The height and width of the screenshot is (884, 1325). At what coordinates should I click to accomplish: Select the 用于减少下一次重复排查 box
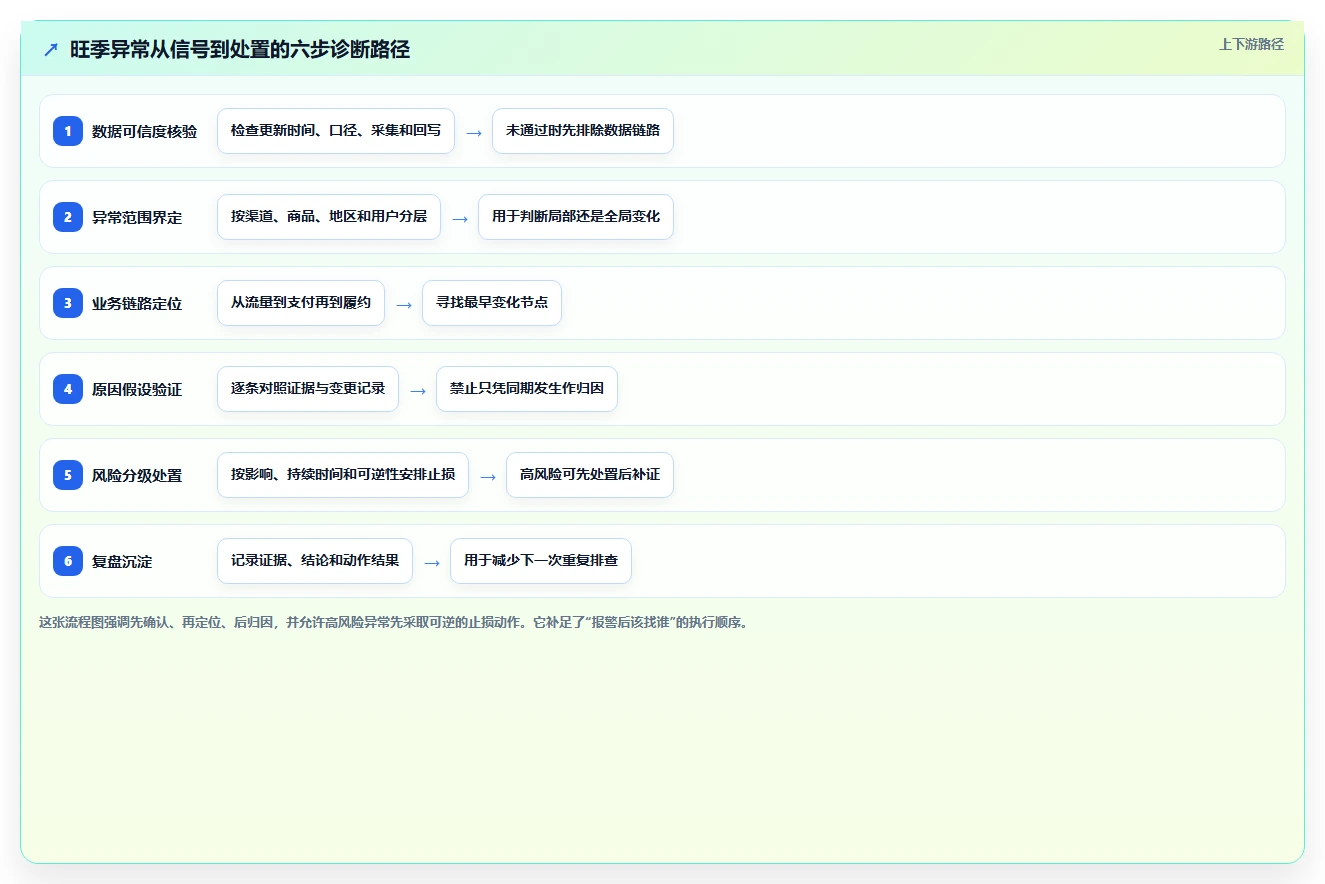click(x=541, y=560)
